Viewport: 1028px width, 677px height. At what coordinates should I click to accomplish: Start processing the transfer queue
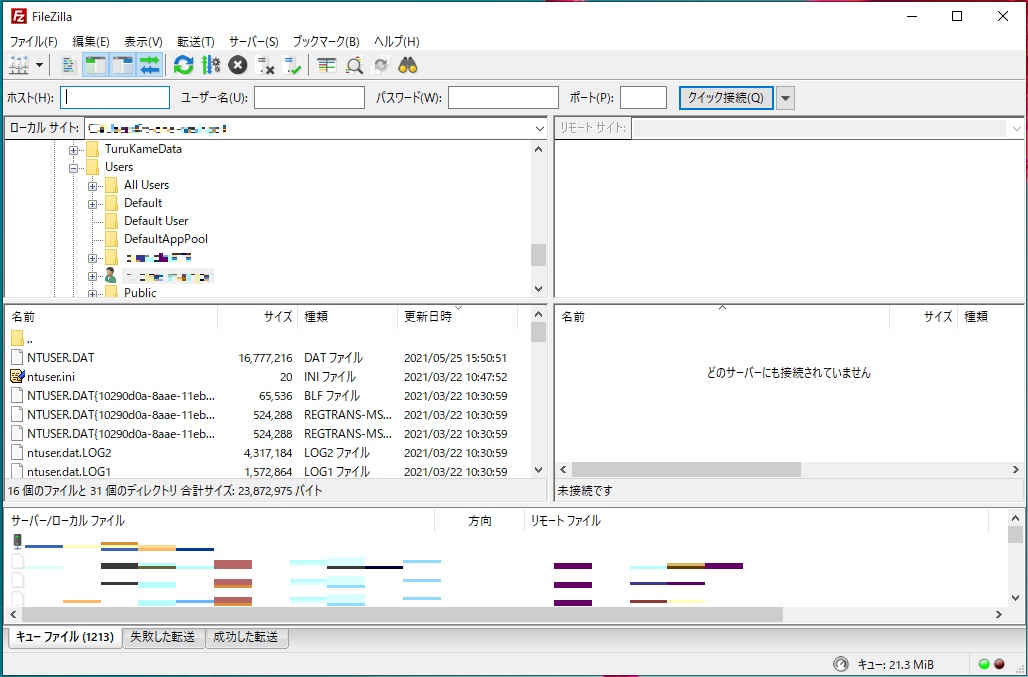click(x=210, y=66)
